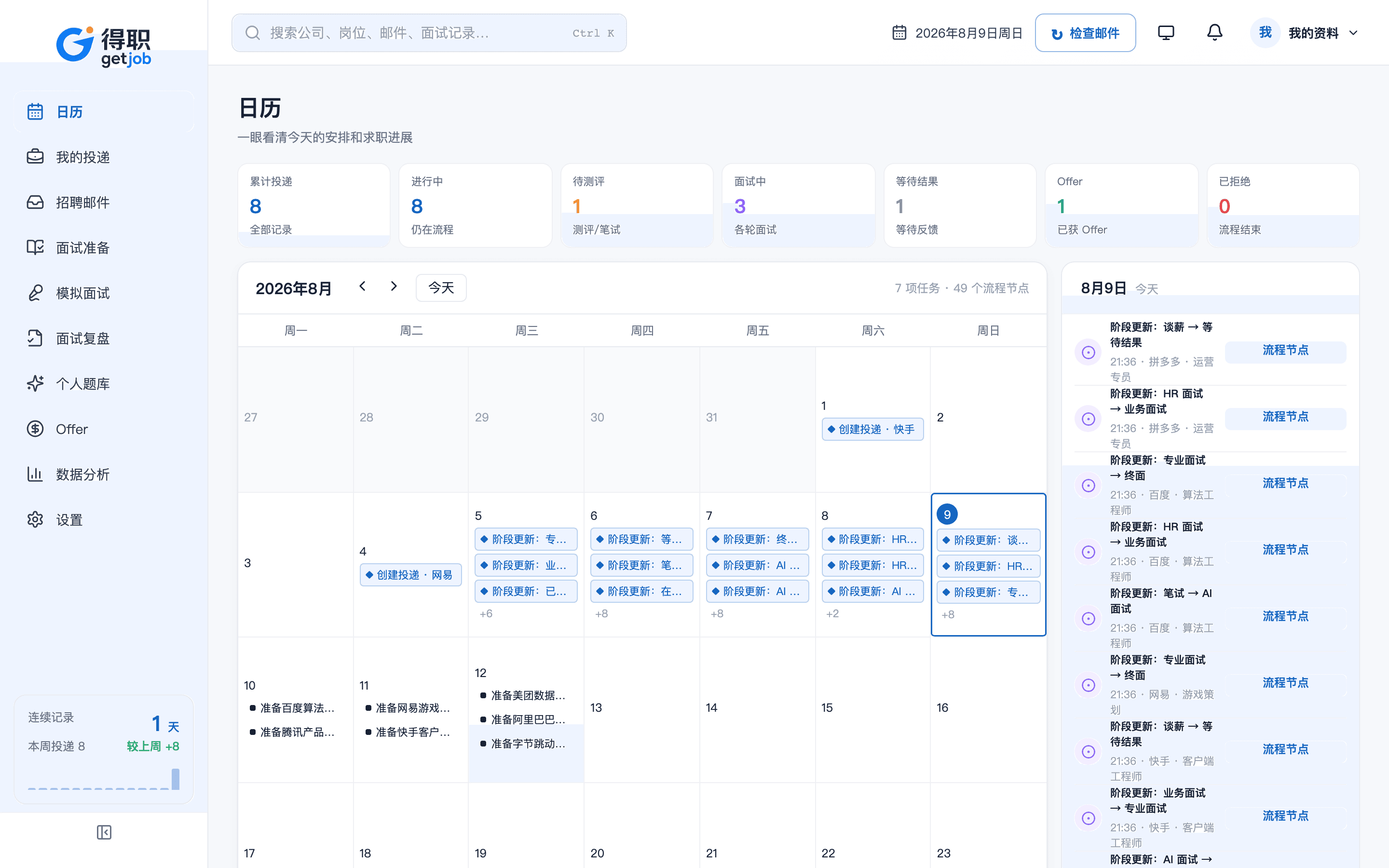The image size is (1389, 868).
Task: Click node icon for 专业面试 → 终面 网易
Action: 1088,685
